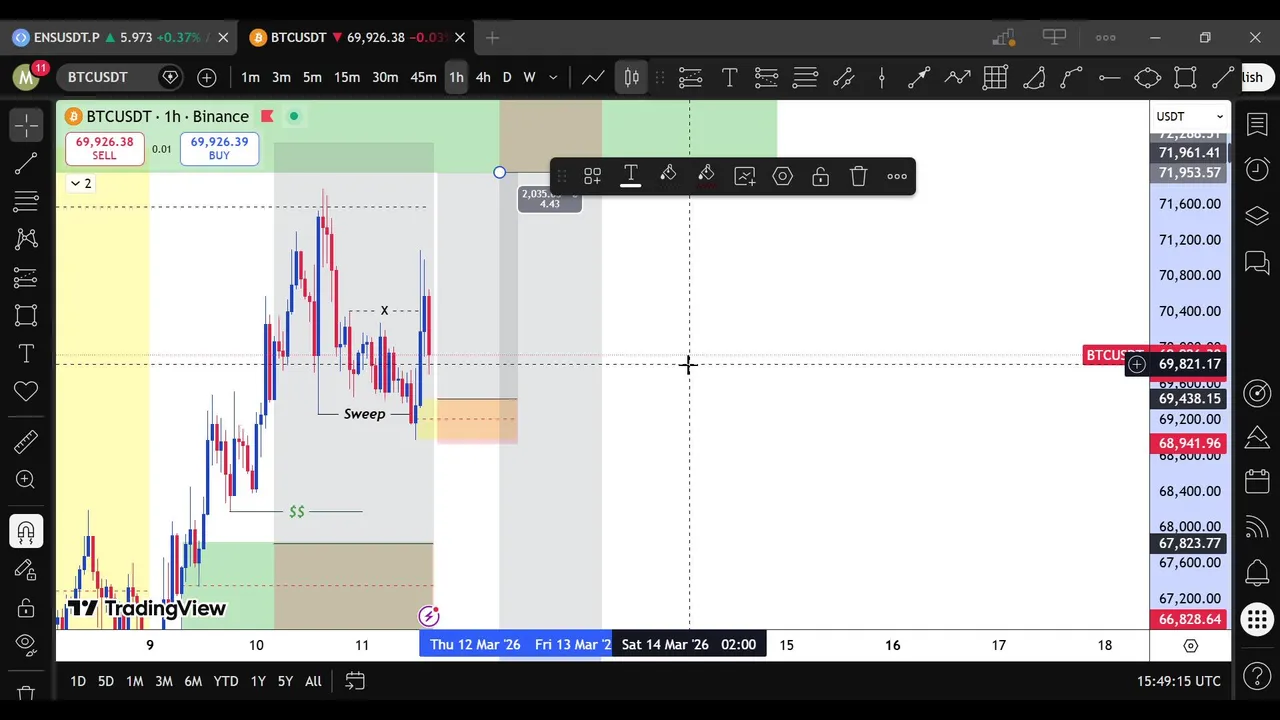This screenshot has height=720, width=1280.
Task: Open the object tree layers icon
Action: coord(1257,216)
